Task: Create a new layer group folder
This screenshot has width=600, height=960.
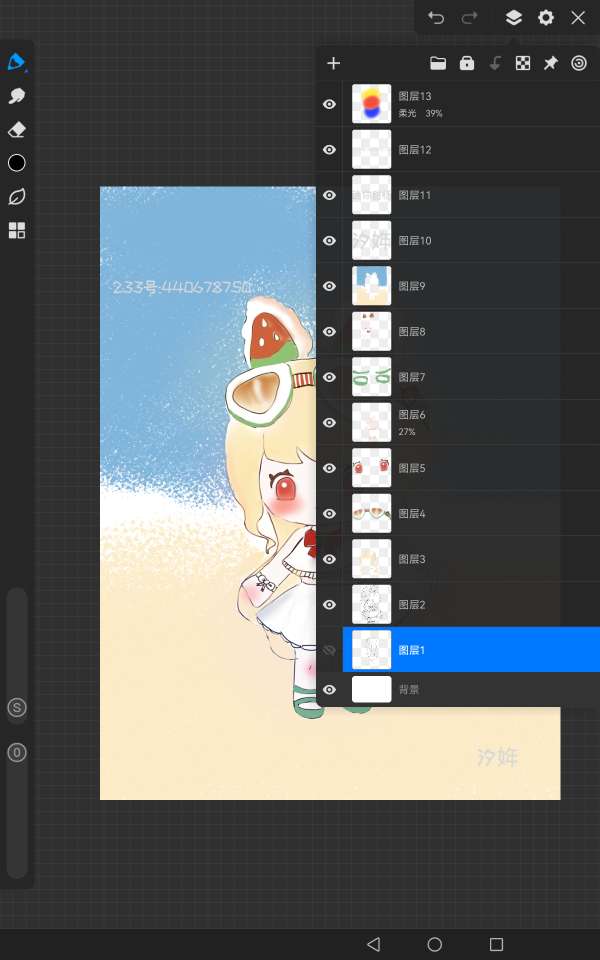Action: [x=438, y=63]
